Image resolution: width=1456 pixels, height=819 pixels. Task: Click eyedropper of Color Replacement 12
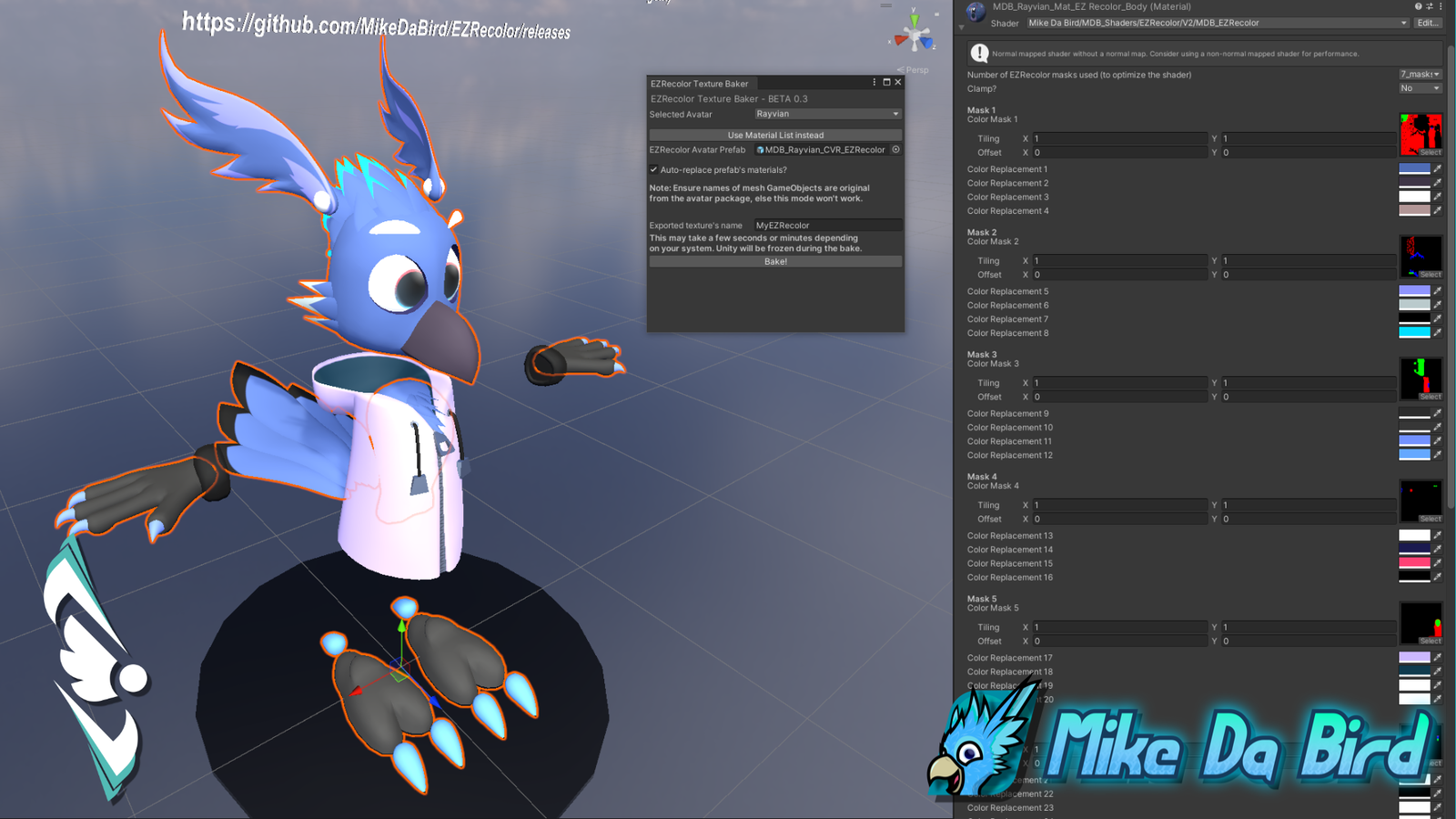(x=1438, y=455)
